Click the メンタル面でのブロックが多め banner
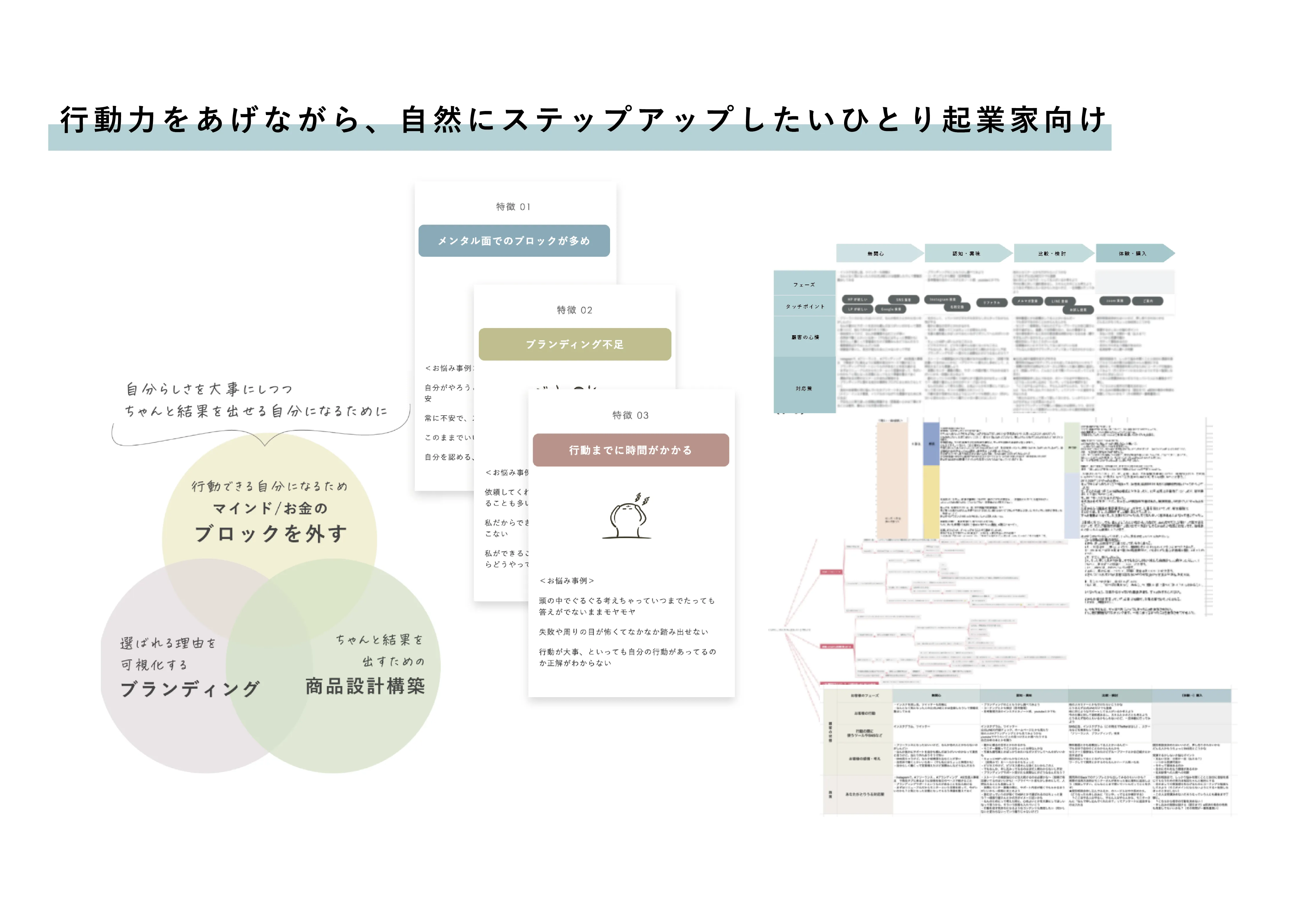Image resolution: width=1316 pixels, height=900 pixels. (x=514, y=241)
